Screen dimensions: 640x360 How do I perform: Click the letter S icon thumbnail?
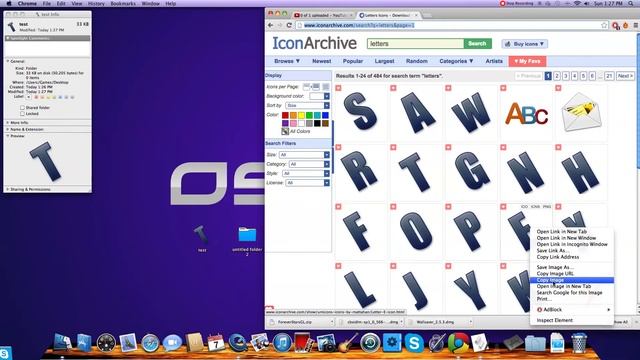pyautogui.click(x=360, y=111)
